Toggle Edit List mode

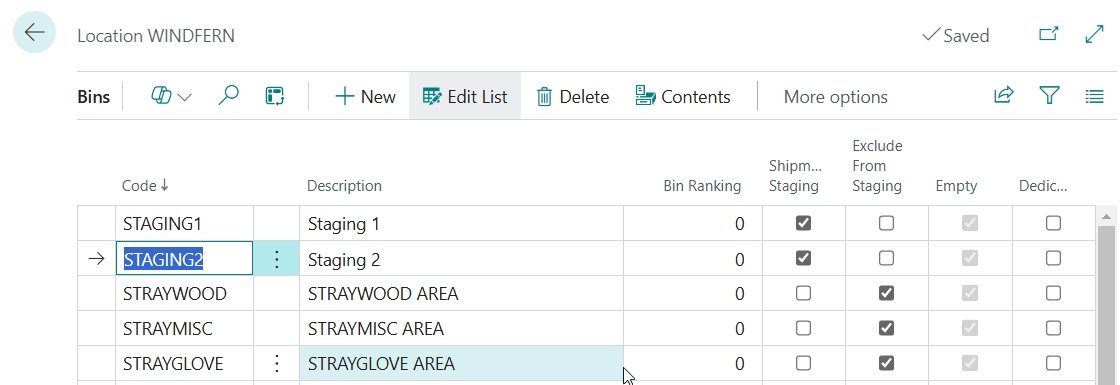pos(465,96)
